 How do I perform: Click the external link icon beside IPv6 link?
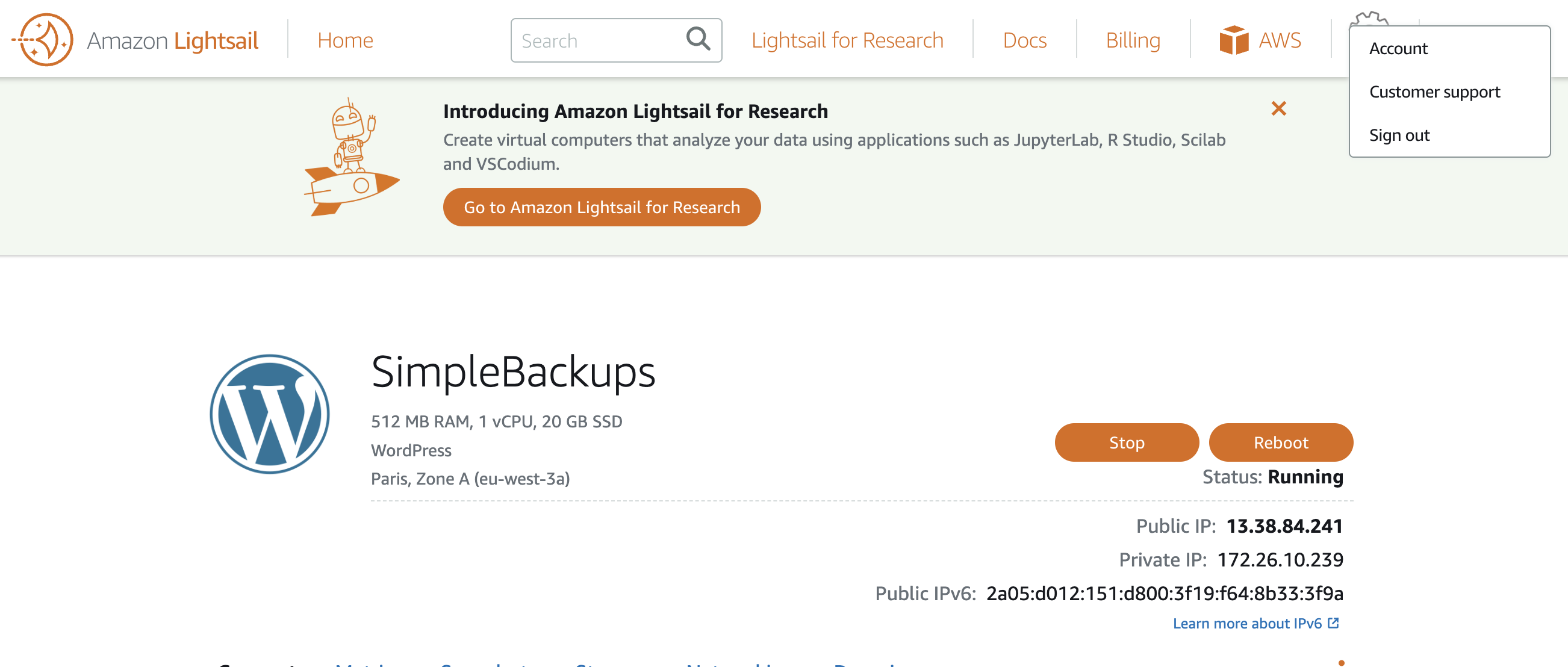point(1333,623)
